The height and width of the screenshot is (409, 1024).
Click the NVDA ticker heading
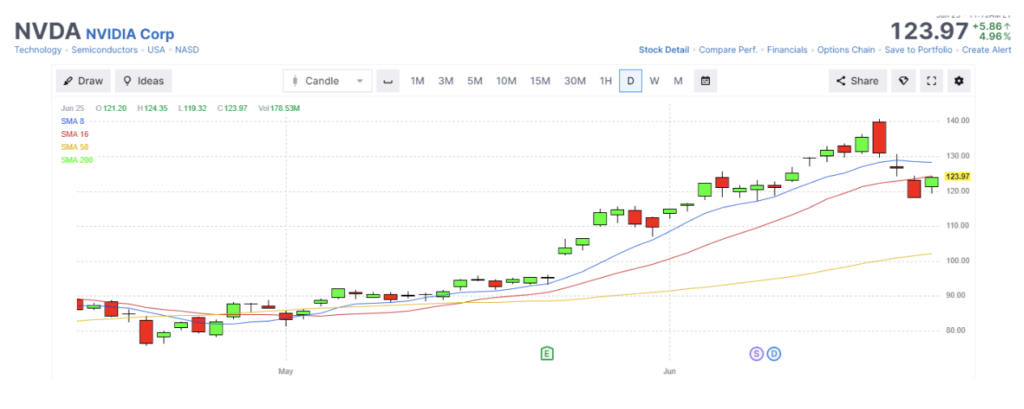pos(47,31)
